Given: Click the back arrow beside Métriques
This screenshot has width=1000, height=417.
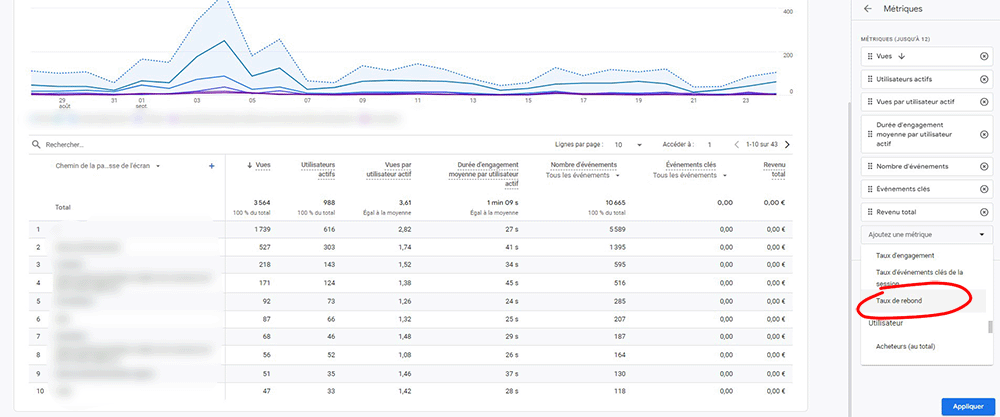Looking at the screenshot, I should 867,9.
